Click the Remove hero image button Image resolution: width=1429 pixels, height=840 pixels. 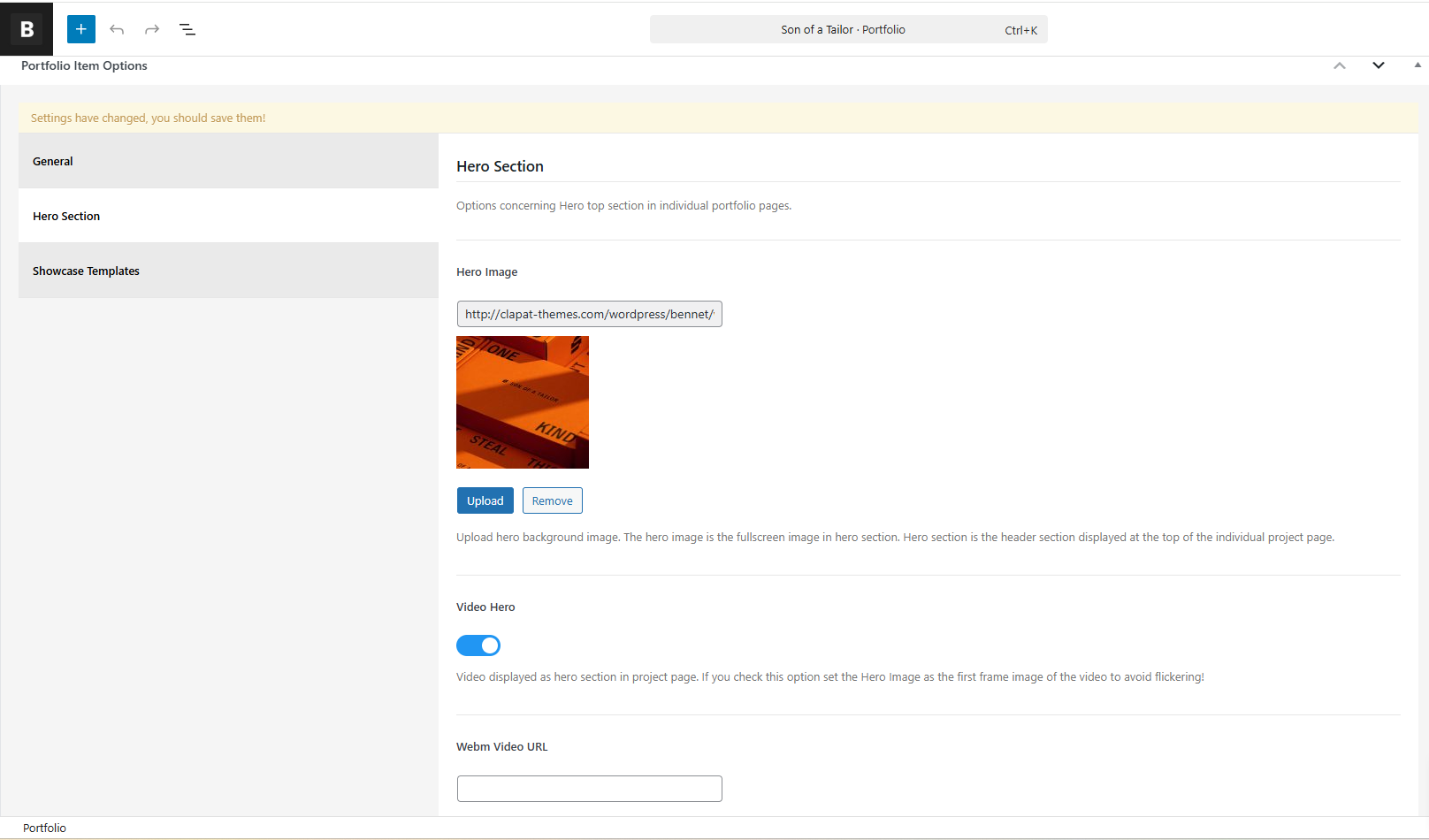tap(552, 500)
